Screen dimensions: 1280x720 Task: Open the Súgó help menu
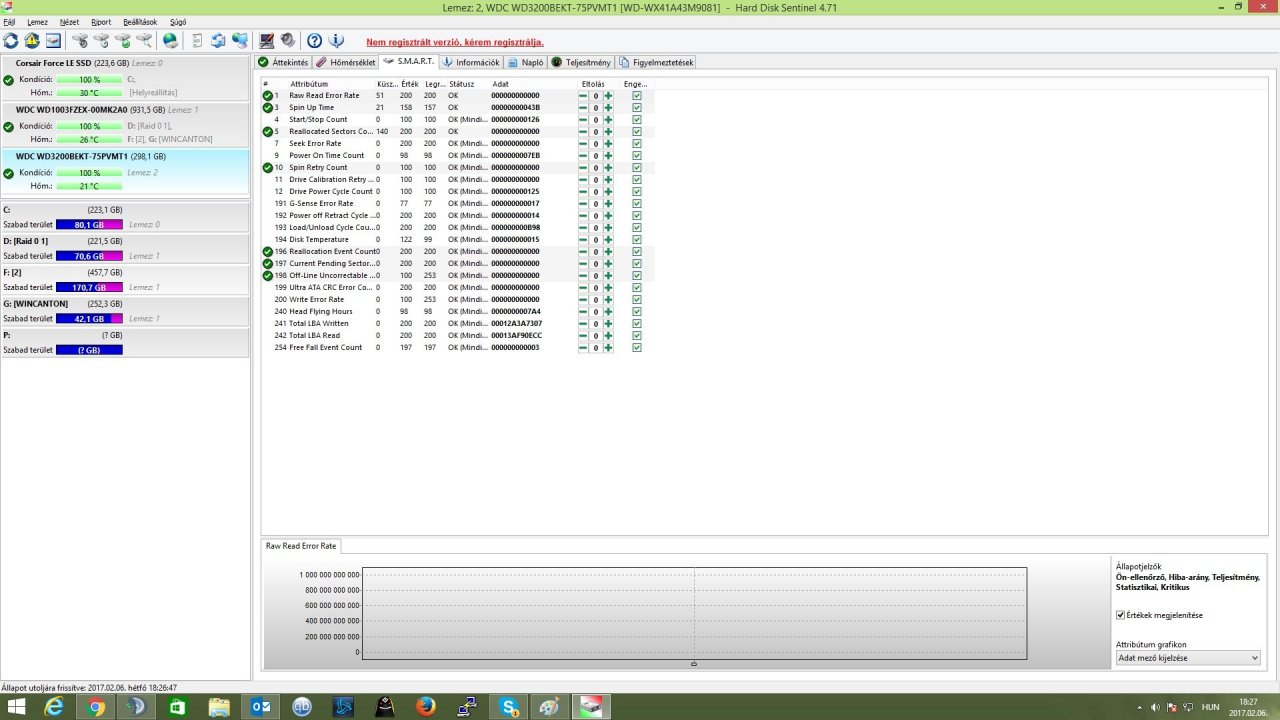pos(178,22)
